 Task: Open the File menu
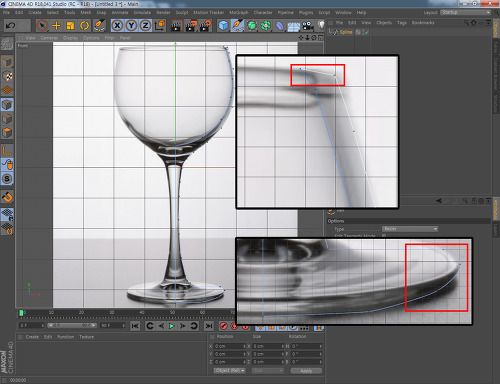click(x=6, y=12)
